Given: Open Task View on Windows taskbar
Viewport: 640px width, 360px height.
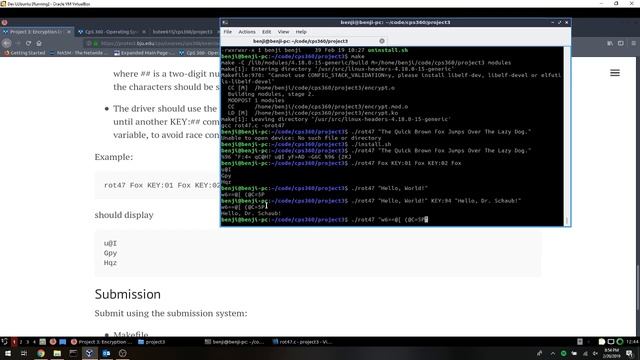Looking at the screenshot, I should click(24, 353).
